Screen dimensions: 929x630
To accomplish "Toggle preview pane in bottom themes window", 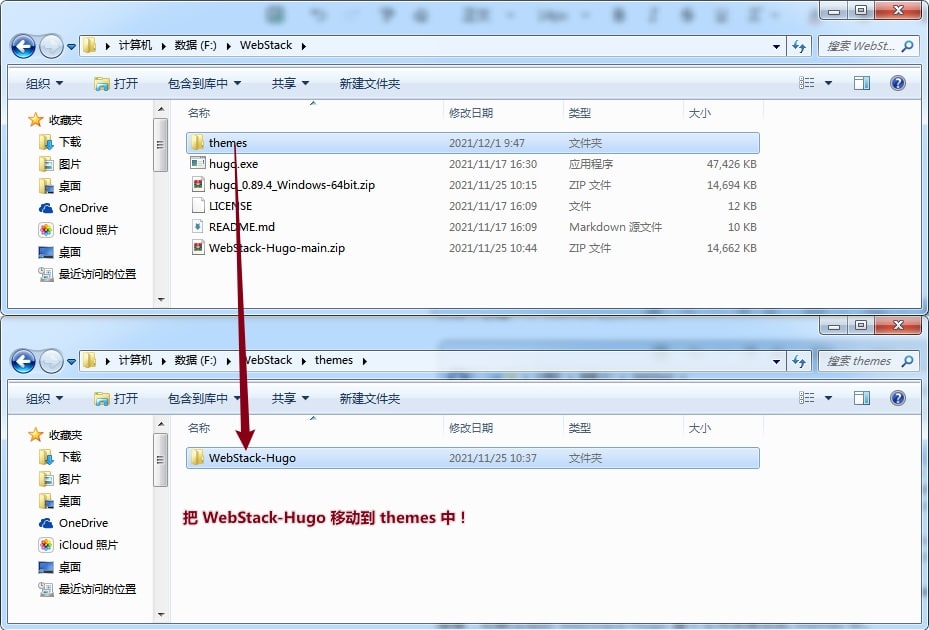I will point(862,398).
